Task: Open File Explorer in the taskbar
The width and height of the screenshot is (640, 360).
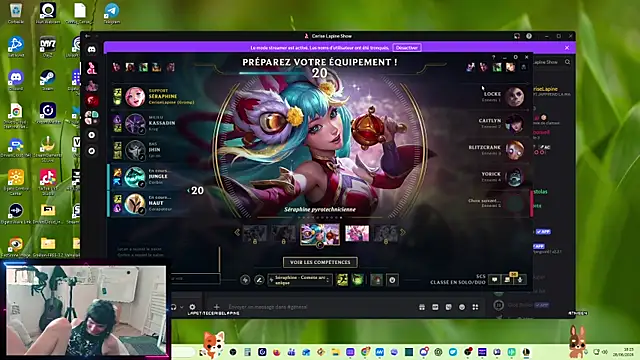Action: 336,352
